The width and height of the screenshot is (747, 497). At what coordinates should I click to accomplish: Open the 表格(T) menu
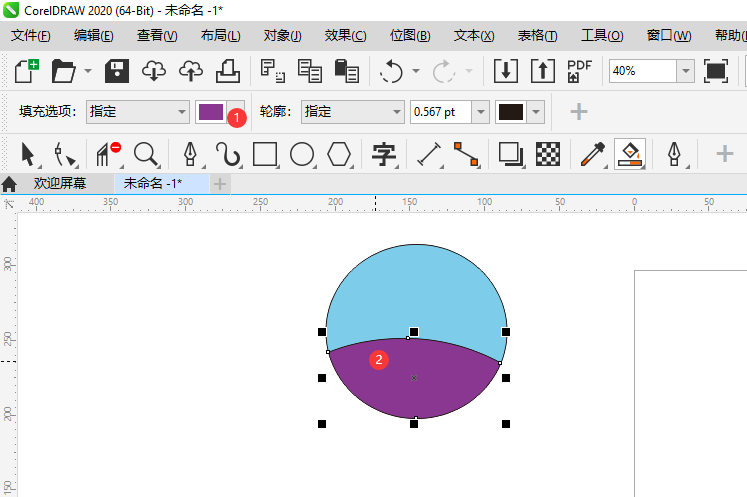coord(537,36)
